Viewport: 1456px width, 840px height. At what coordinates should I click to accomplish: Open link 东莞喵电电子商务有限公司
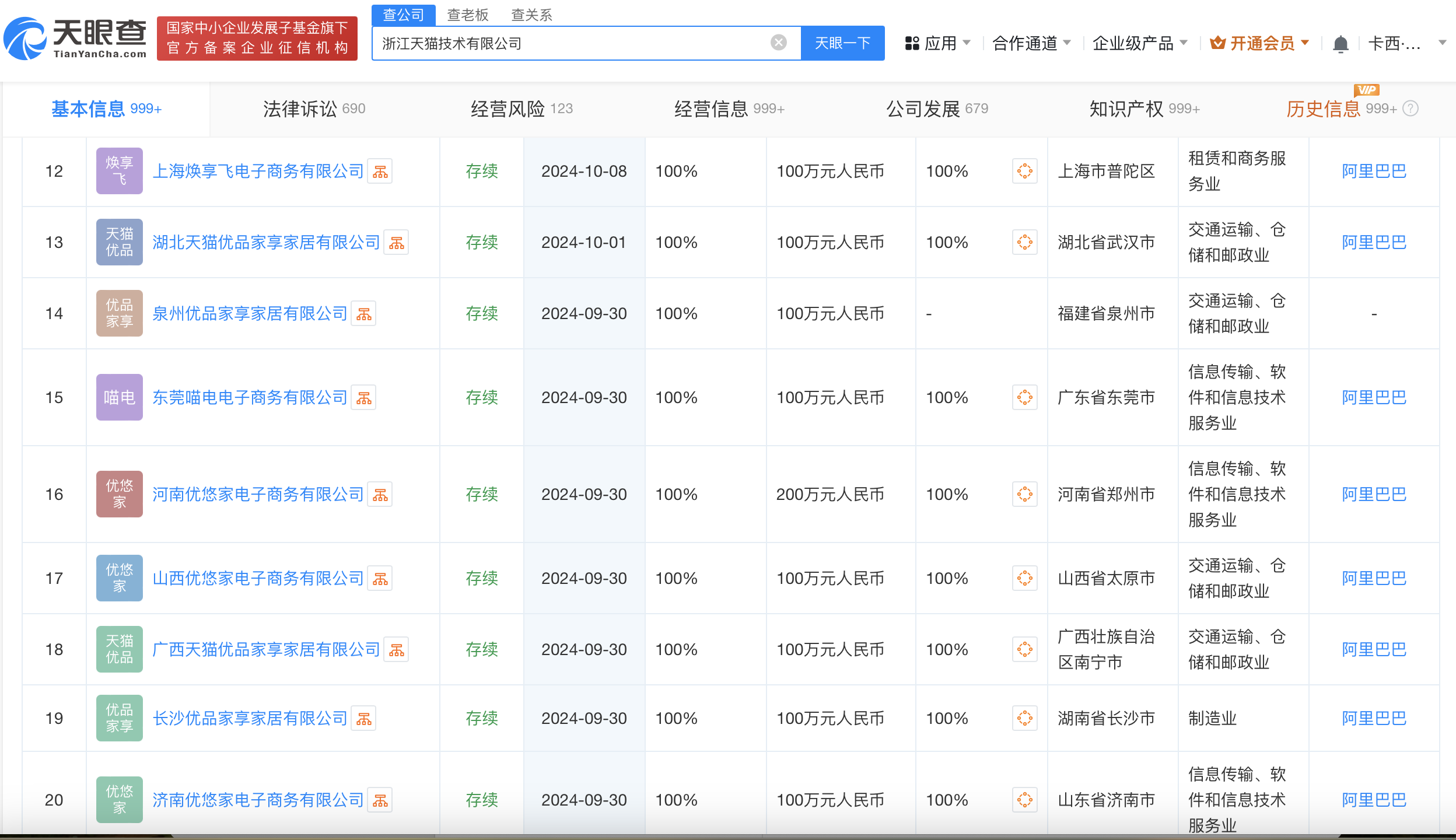250,398
